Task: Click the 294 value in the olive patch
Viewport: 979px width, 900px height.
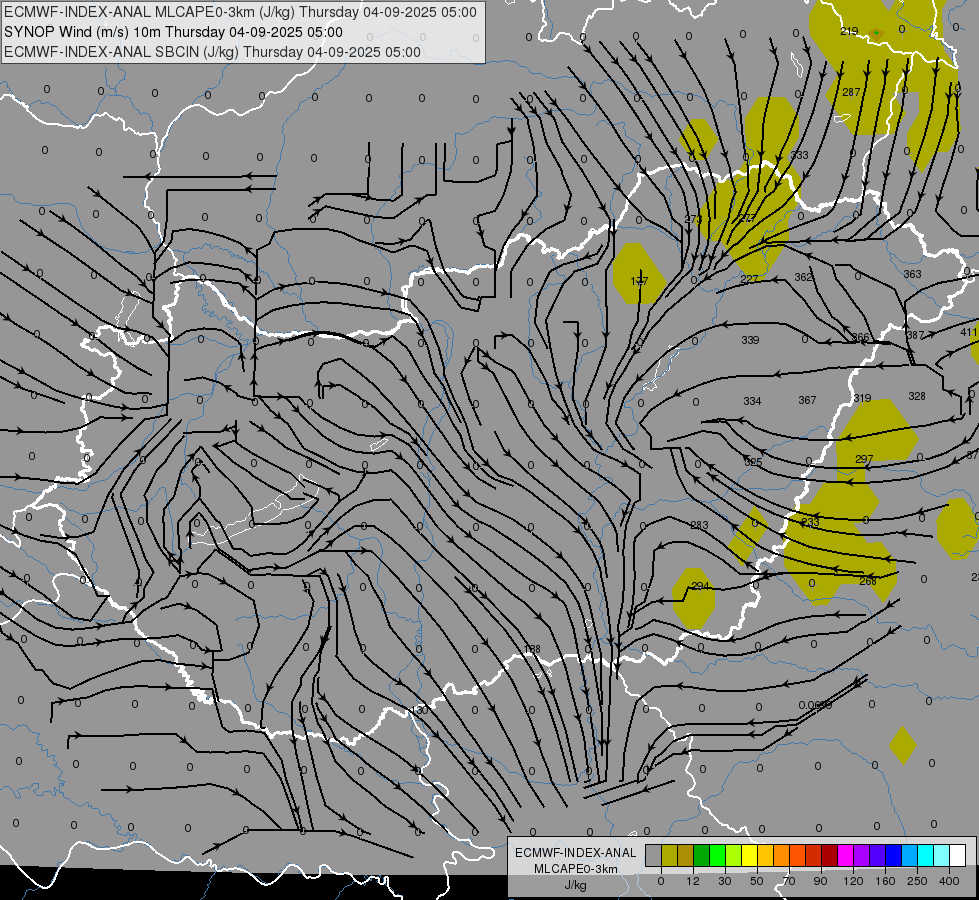Action: click(x=701, y=586)
